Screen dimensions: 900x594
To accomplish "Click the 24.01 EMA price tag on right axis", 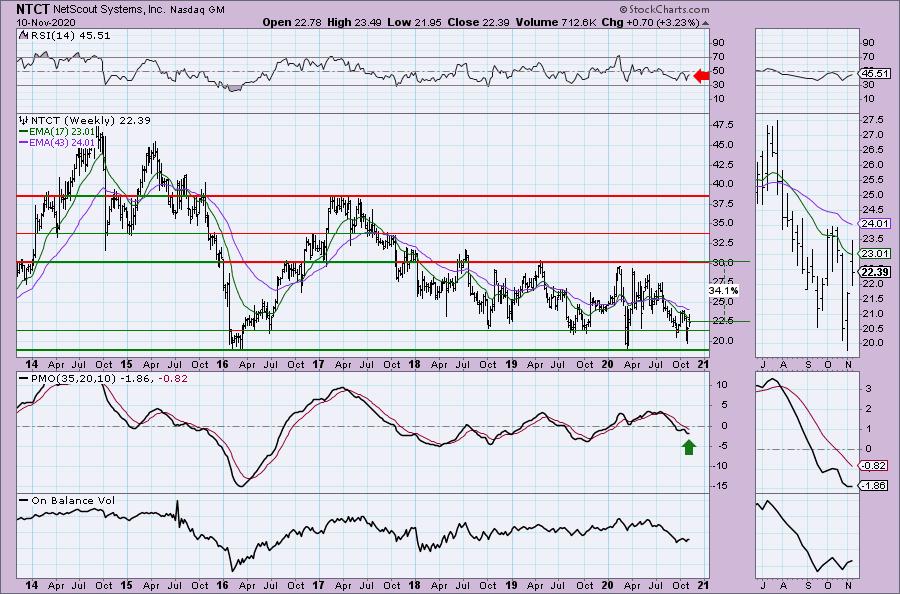I will (875, 224).
